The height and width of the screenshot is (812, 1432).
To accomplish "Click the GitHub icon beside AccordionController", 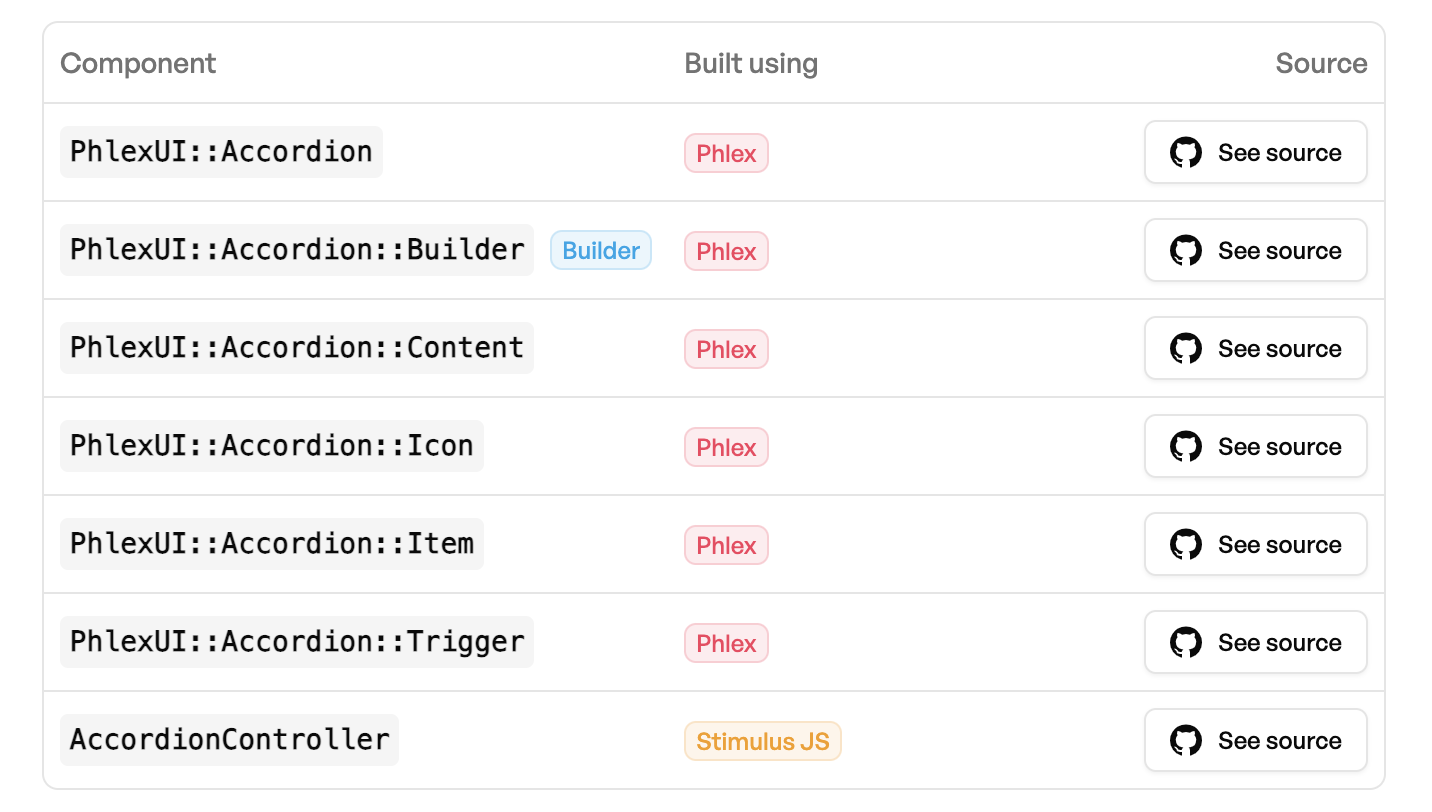I will click(x=1185, y=740).
